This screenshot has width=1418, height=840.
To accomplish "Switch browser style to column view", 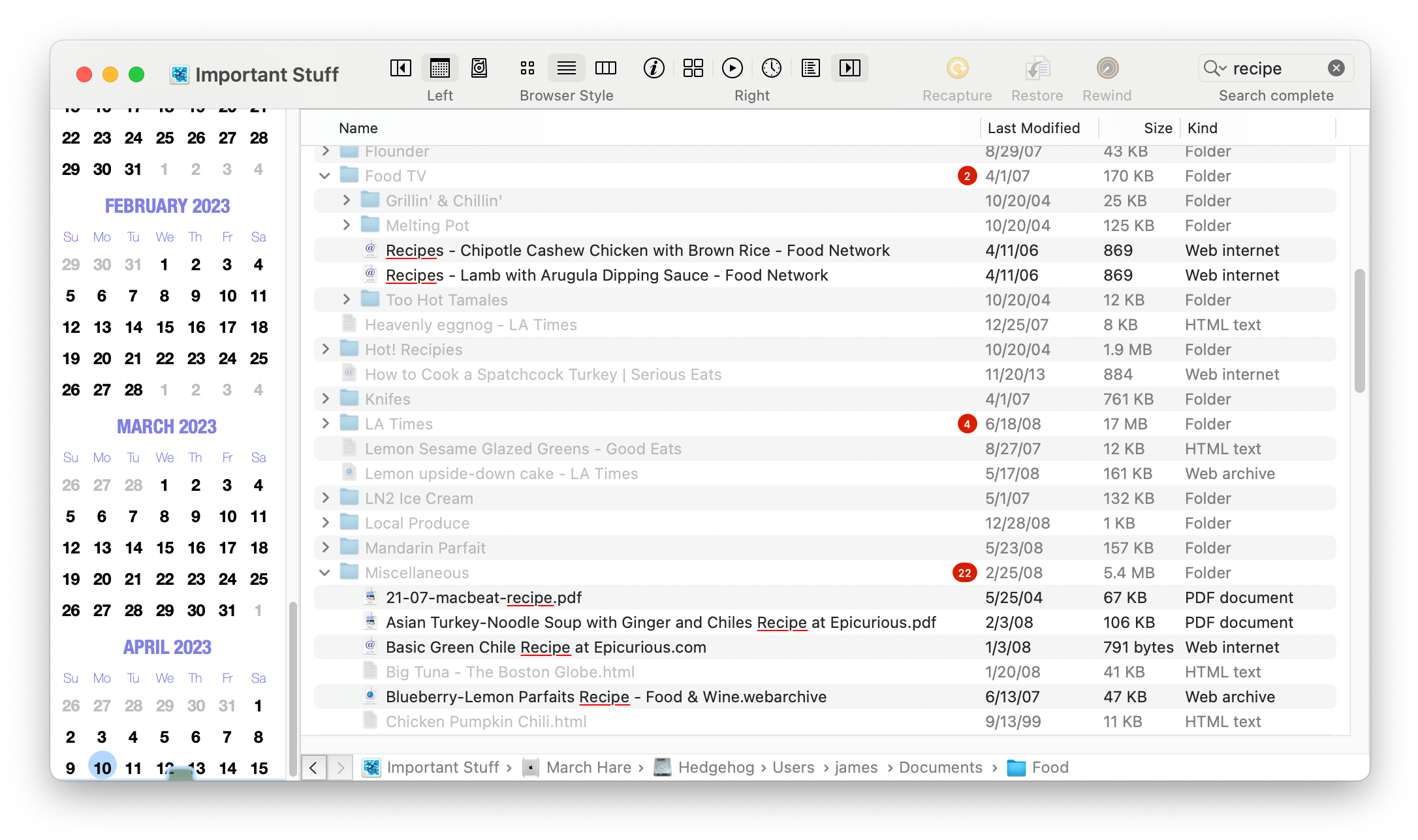I will 606,68.
